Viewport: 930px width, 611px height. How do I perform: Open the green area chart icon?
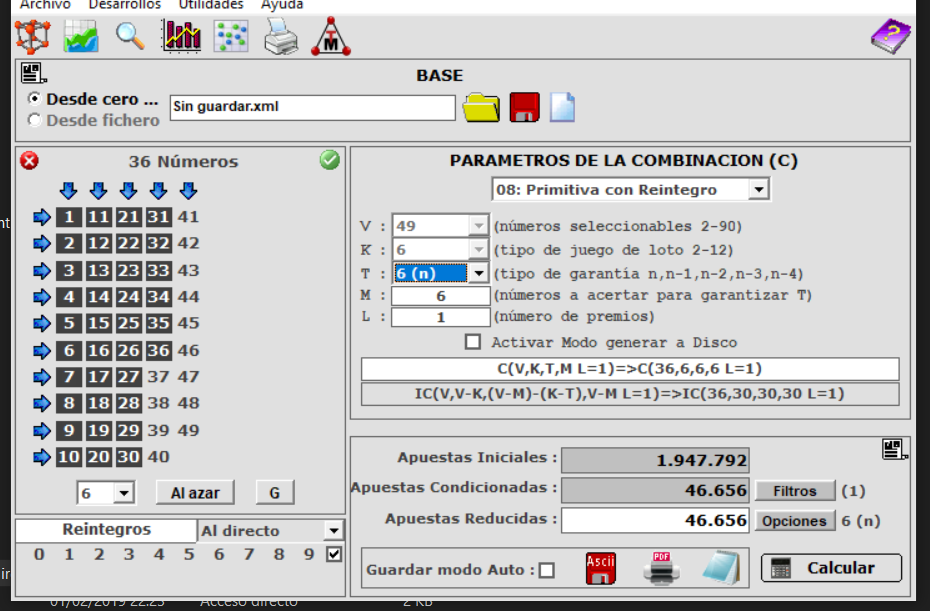(81, 37)
